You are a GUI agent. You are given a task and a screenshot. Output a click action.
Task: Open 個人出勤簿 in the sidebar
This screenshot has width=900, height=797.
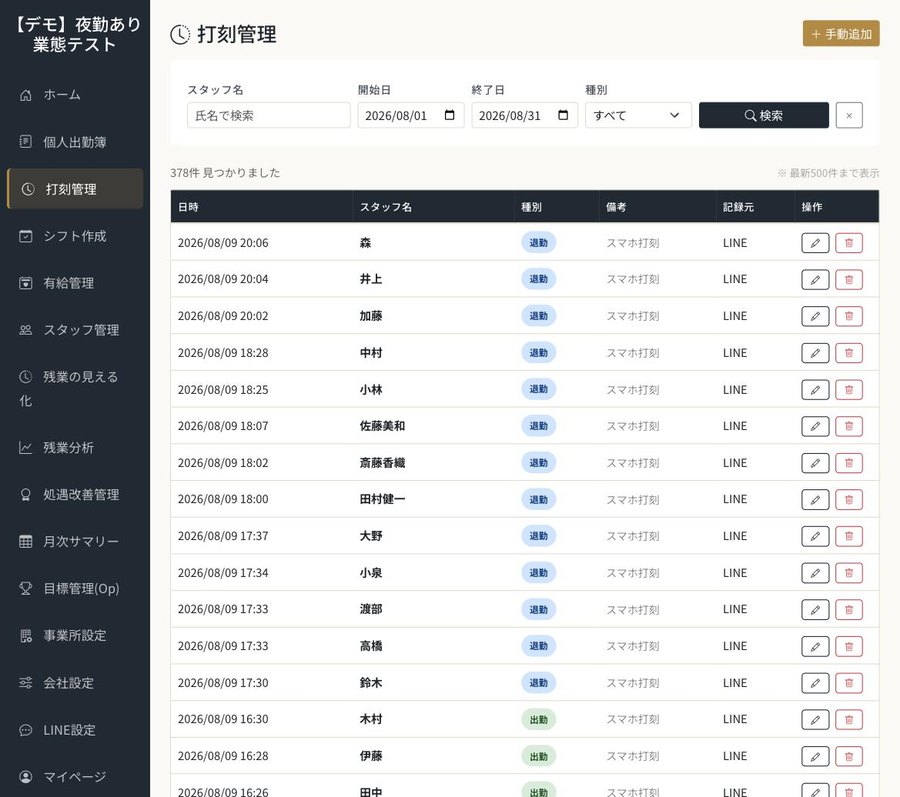[75, 142]
